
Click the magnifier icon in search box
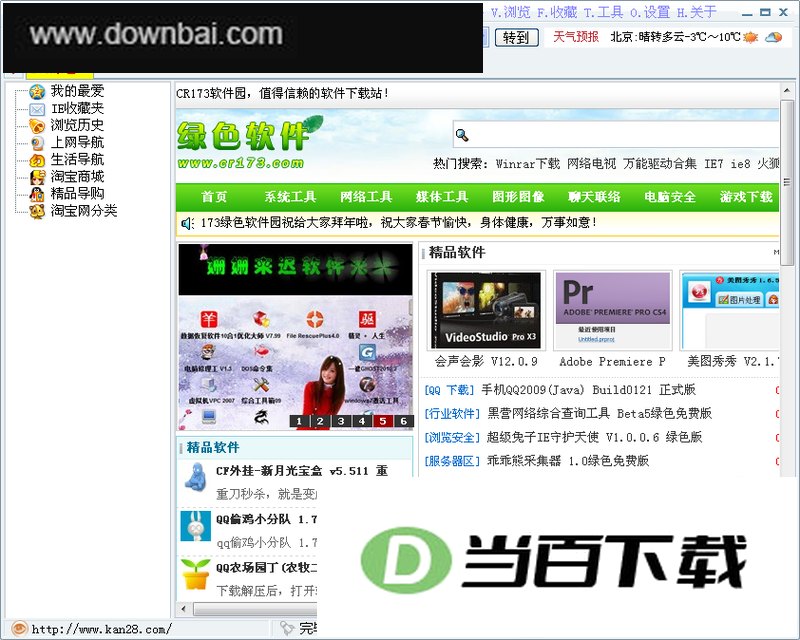462,135
